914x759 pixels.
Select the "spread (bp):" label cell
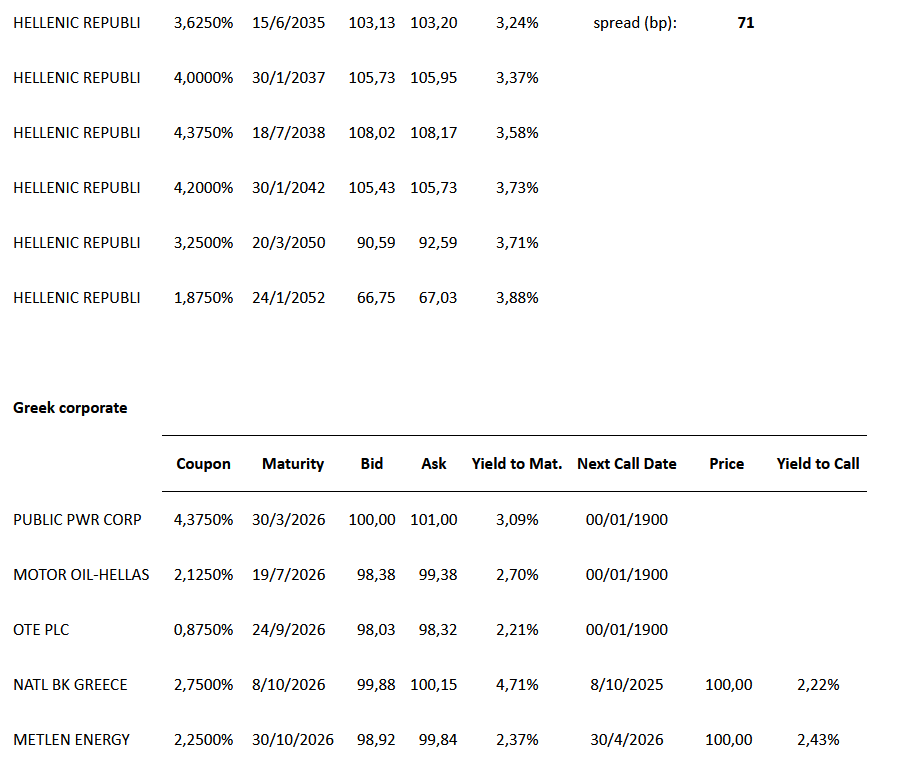coord(634,22)
